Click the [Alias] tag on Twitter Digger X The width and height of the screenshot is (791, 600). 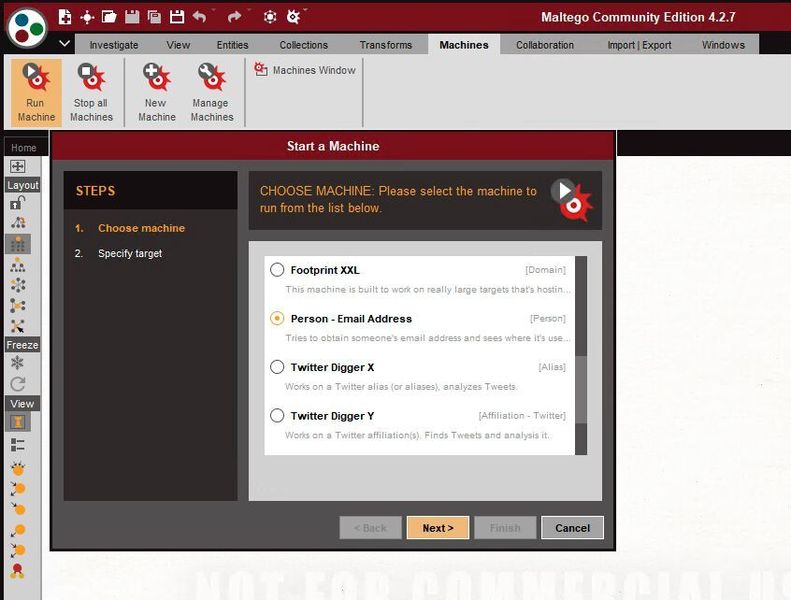tap(552, 367)
